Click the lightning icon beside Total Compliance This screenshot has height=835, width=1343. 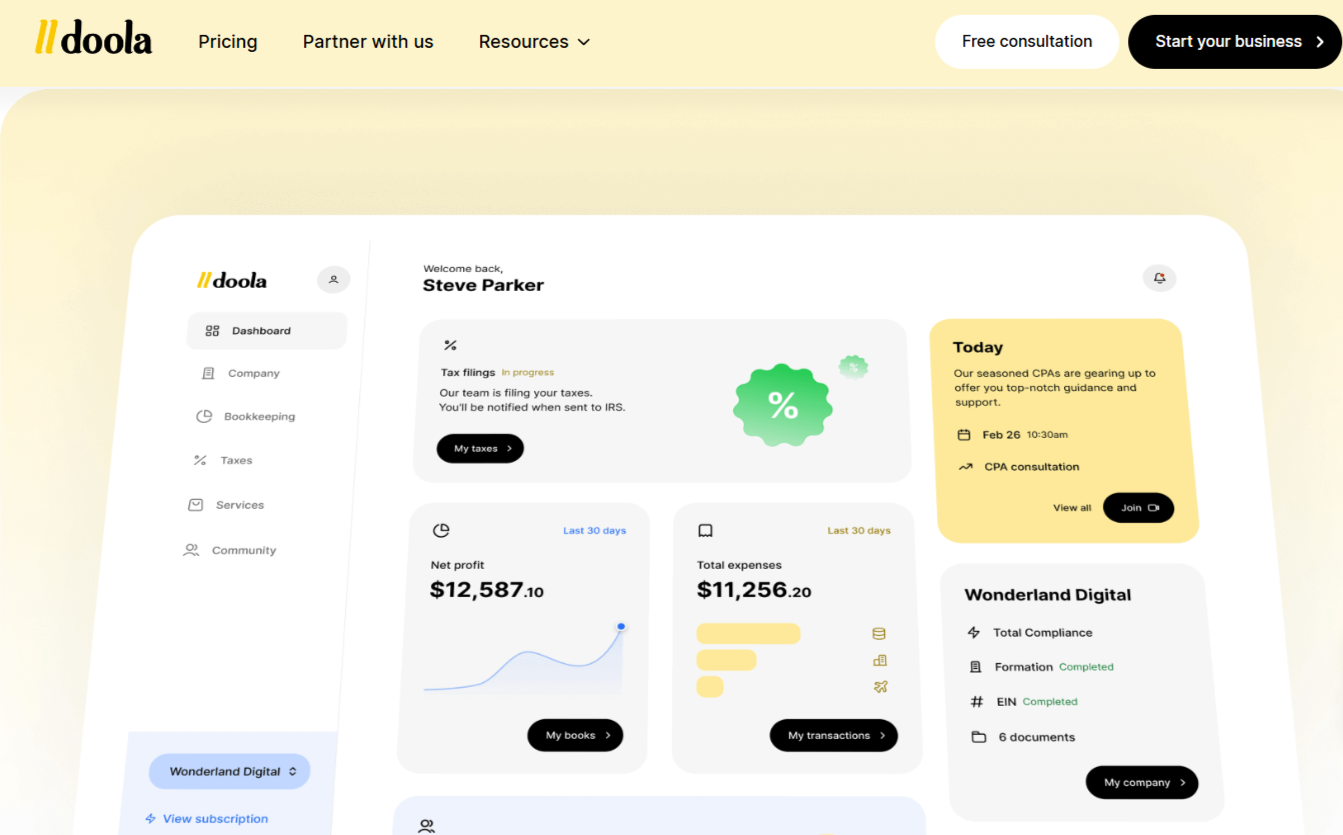(974, 632)
